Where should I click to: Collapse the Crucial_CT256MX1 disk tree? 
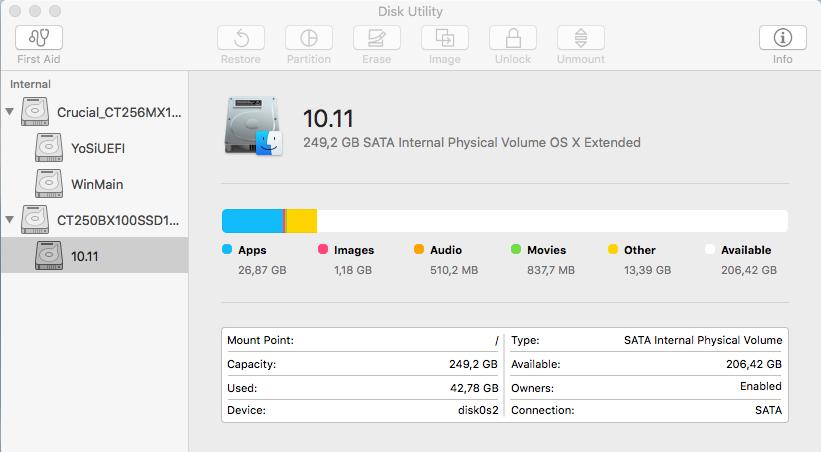11,112
